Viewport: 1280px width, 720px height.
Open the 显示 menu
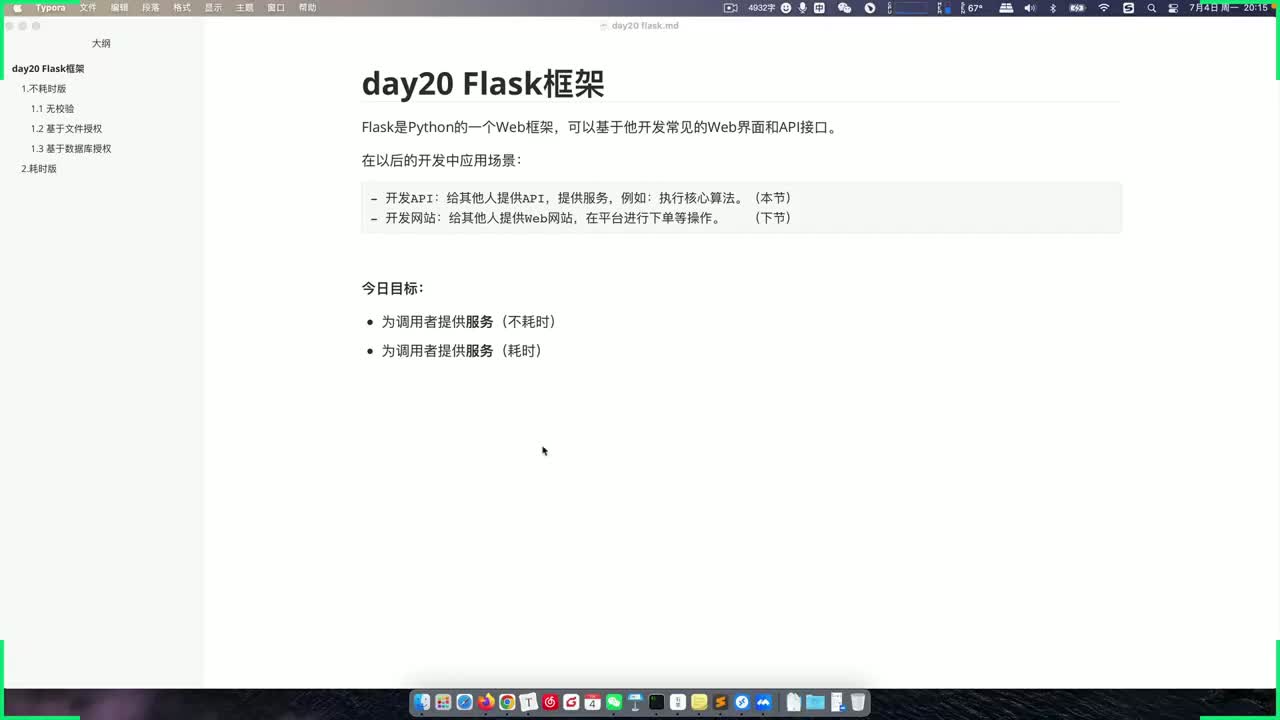point(213,7)
